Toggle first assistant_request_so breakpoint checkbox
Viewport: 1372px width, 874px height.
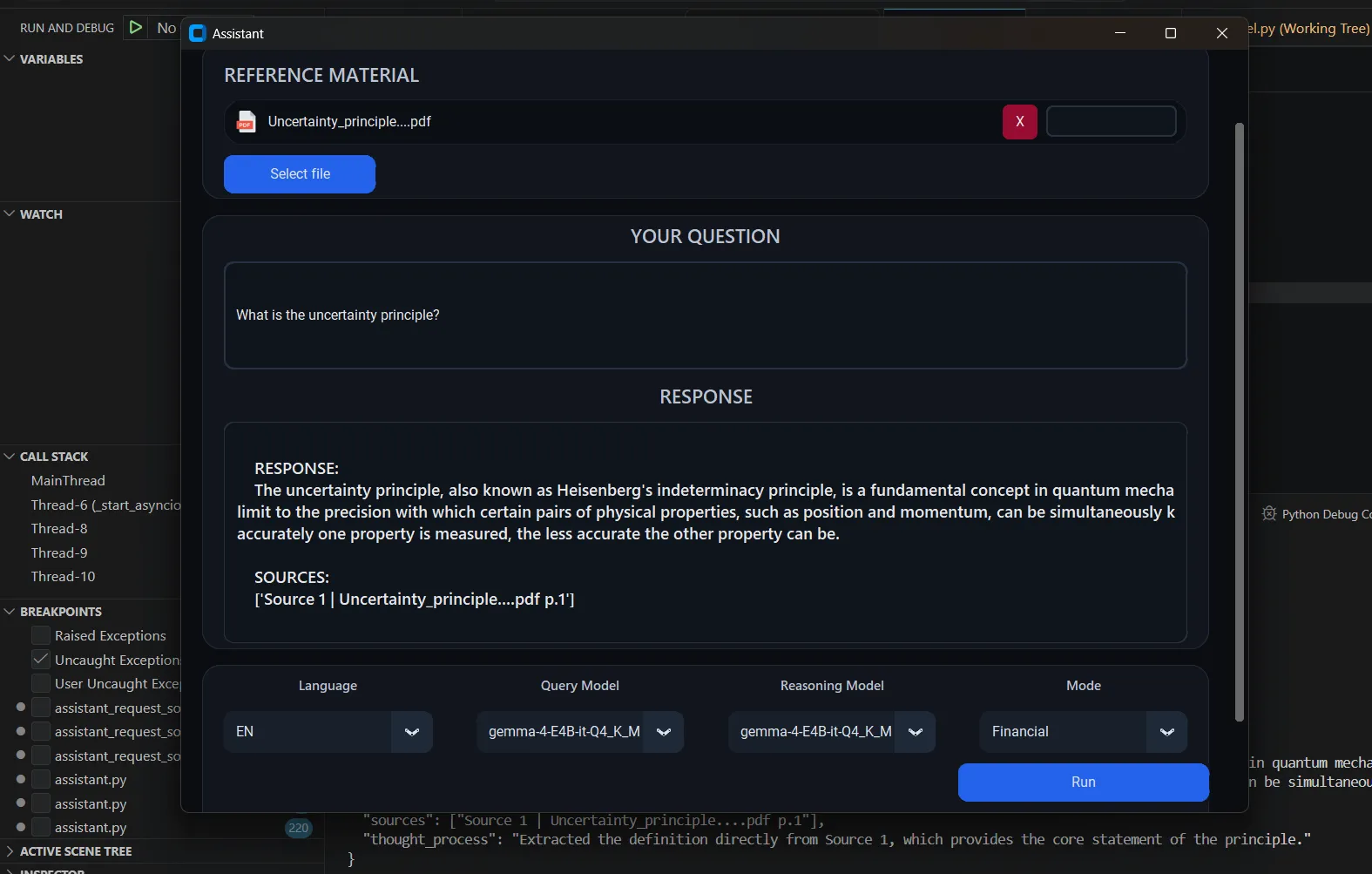41,707
